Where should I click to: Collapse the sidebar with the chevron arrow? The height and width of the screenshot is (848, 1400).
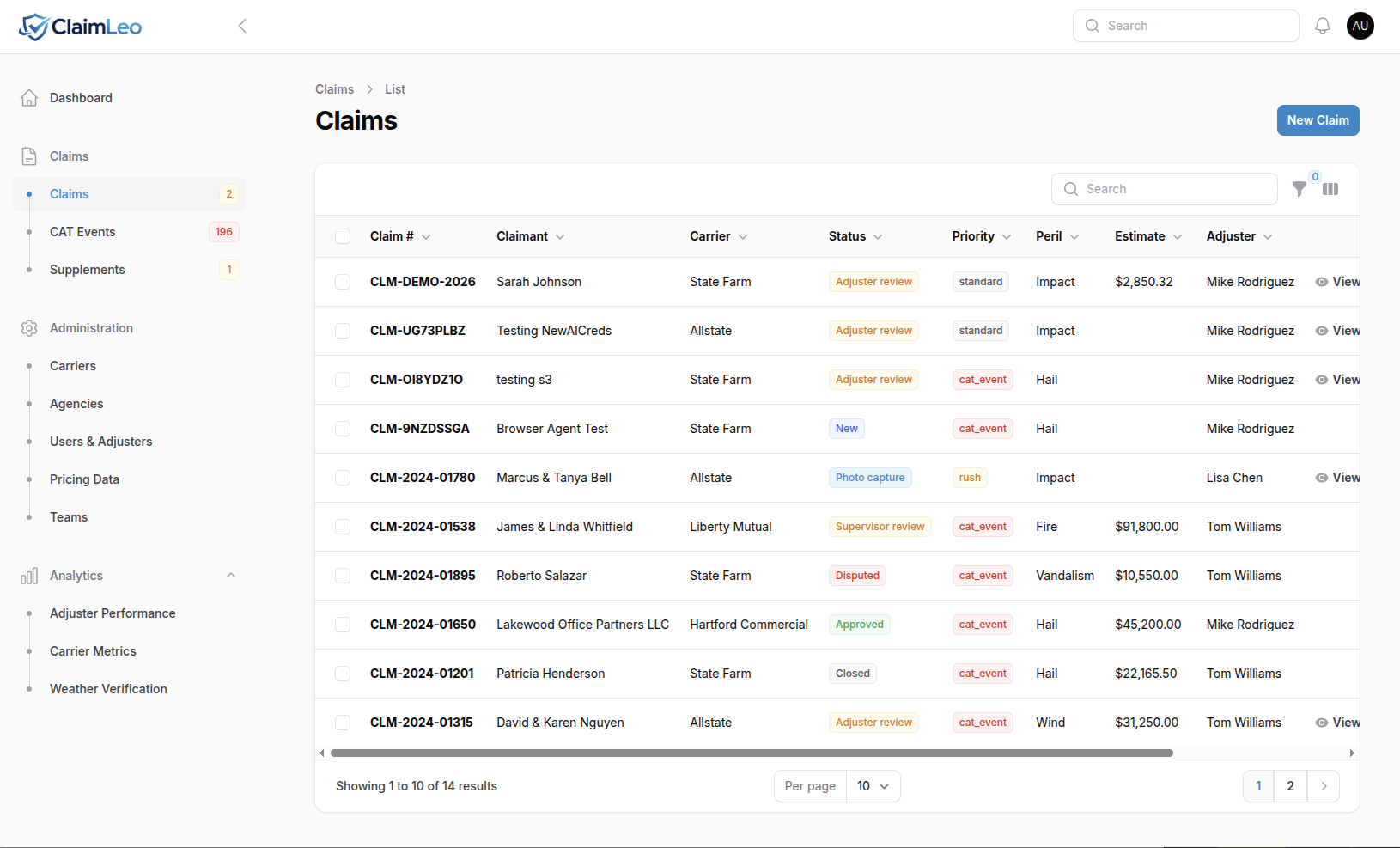tap(242, 26)
